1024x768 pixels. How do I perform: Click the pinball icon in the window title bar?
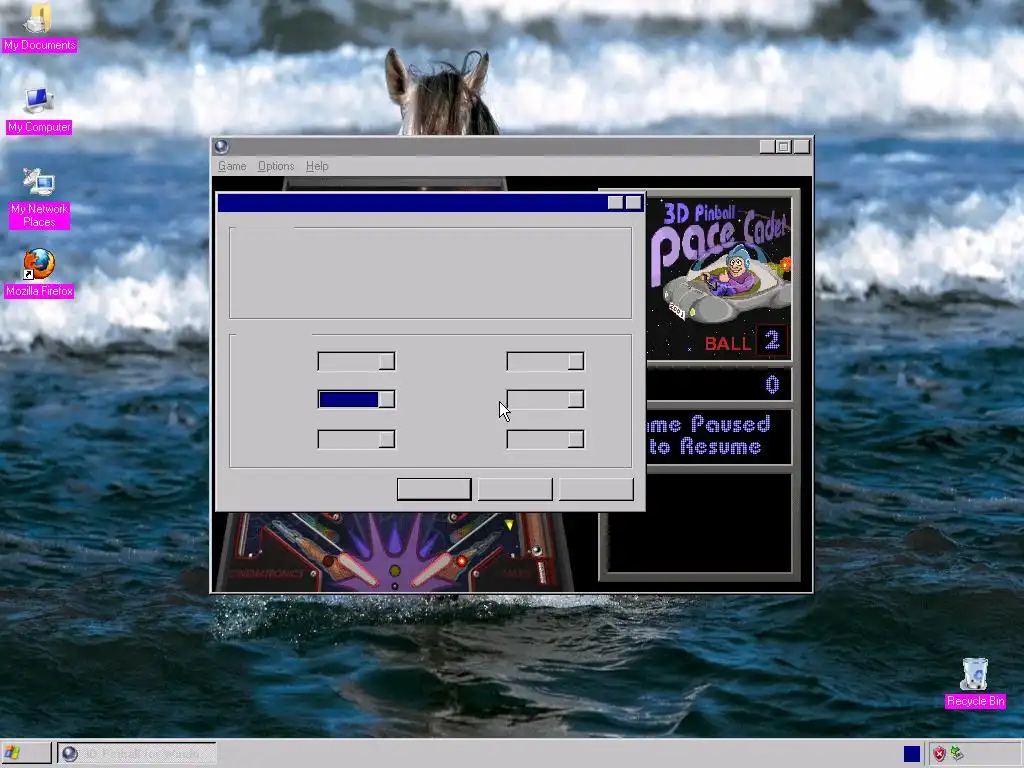click(x=221, y=146)
